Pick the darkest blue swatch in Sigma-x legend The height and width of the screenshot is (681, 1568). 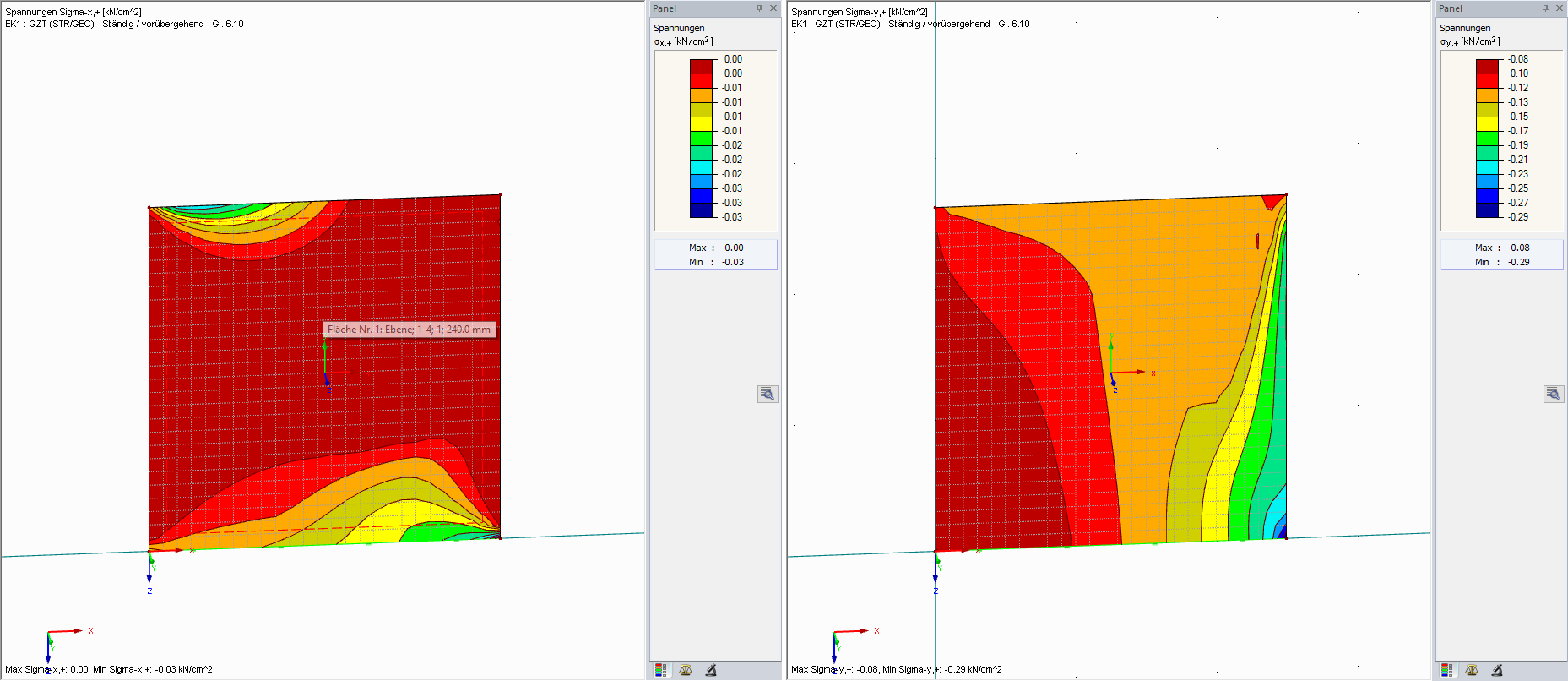coord(701,210)
